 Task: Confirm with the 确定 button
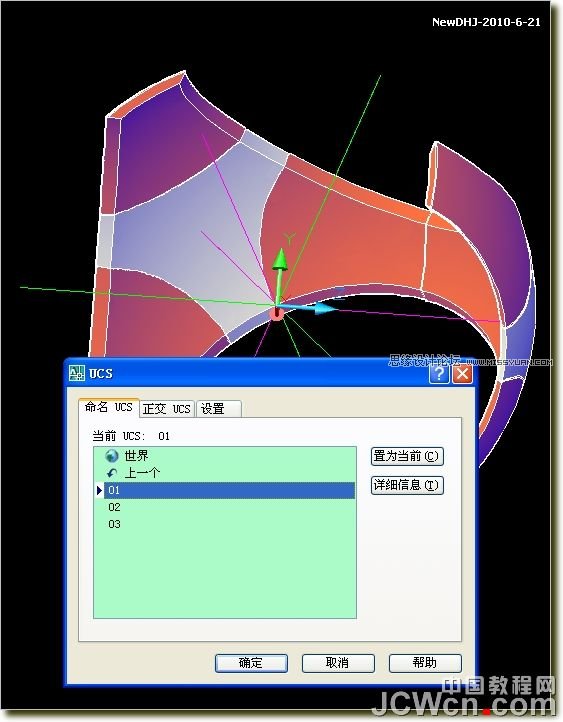tap(251, 663)
